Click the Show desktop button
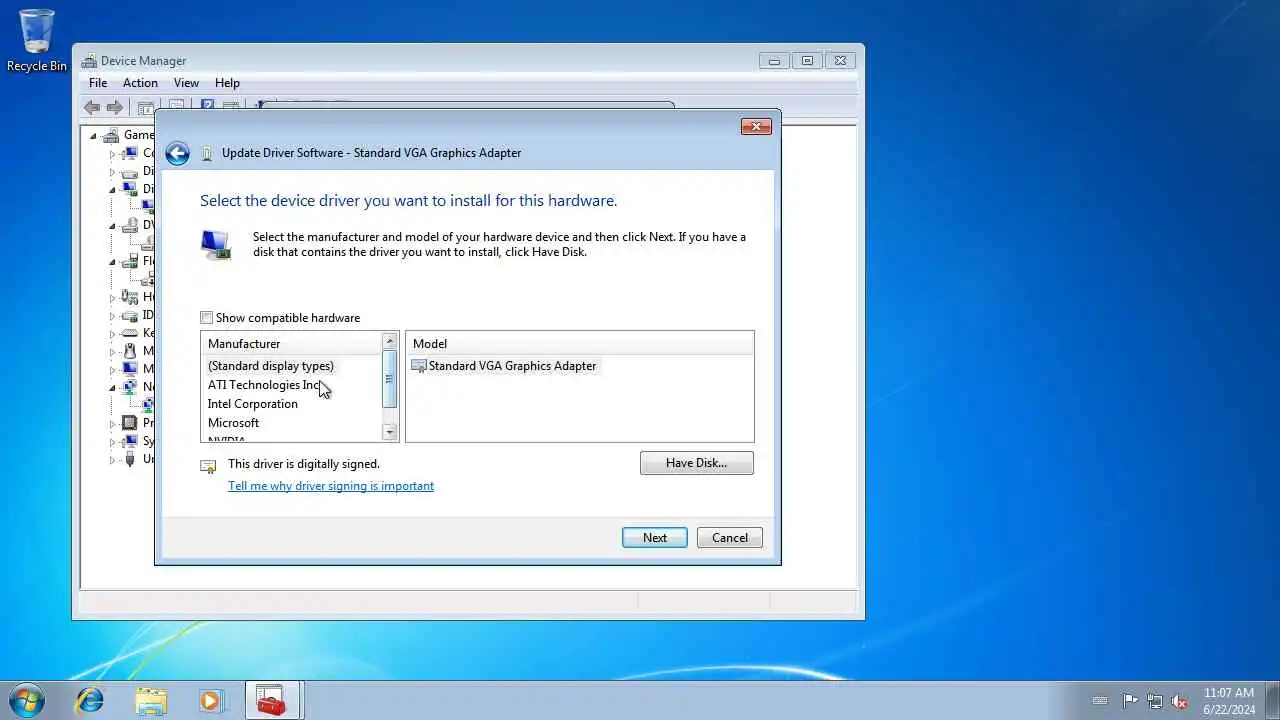This screenshot has width=1280, height=720. (x=1272, y=701)
